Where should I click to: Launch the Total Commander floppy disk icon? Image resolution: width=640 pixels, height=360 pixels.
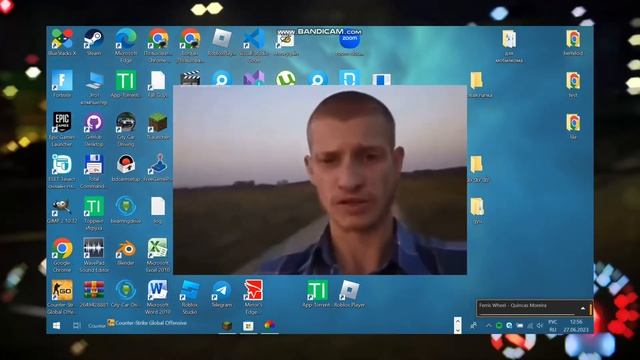coord(94,171)
